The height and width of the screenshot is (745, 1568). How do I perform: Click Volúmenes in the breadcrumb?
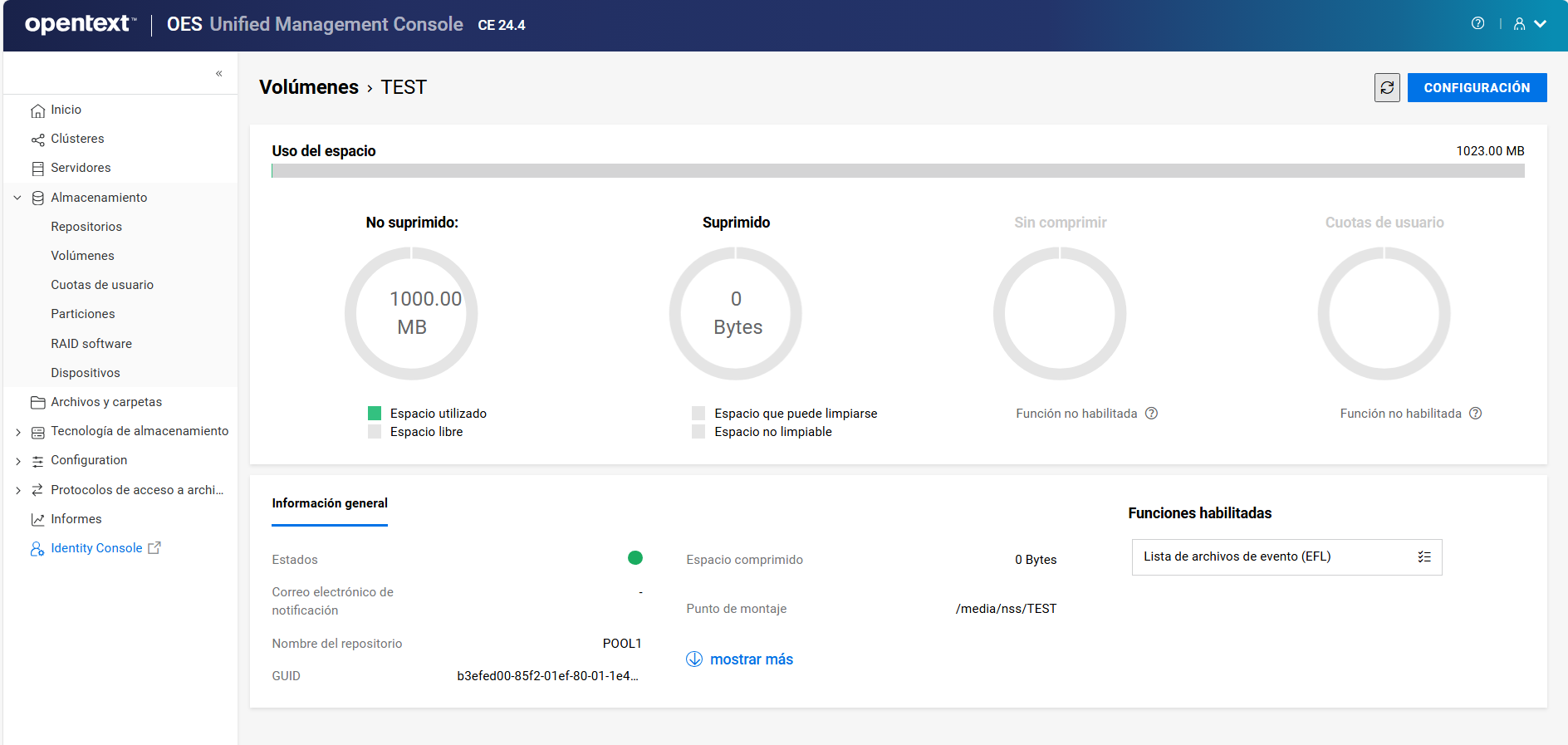309,87
